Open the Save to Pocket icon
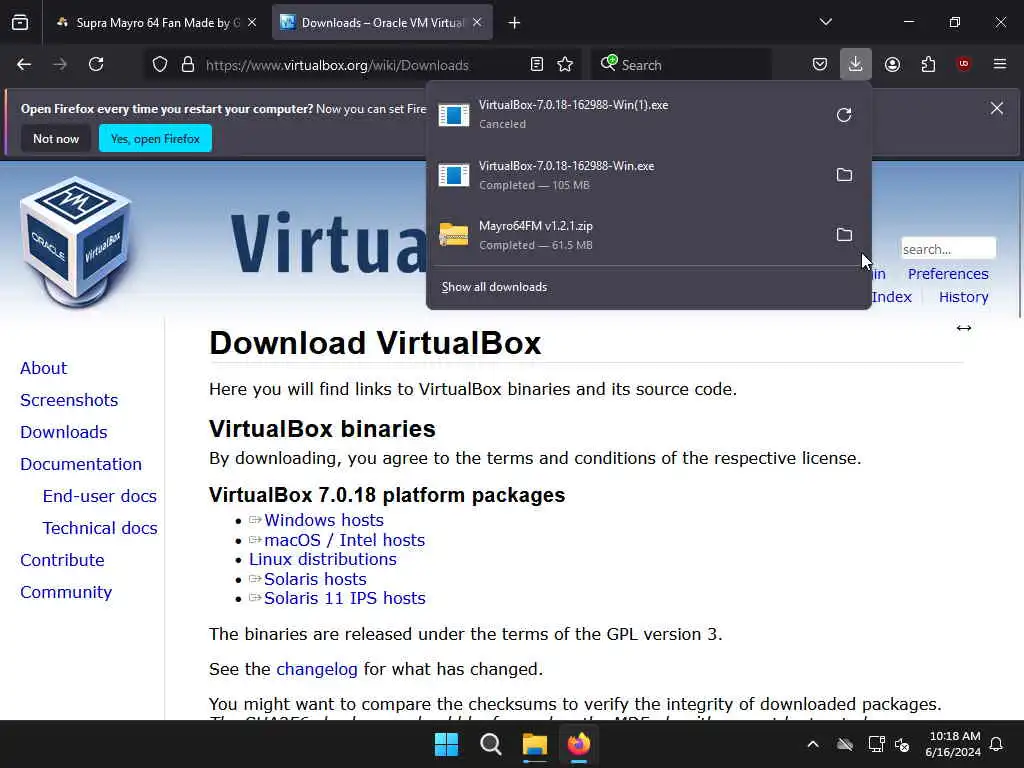This screenshot has height=768, width=1024. [x=820, y=65]
